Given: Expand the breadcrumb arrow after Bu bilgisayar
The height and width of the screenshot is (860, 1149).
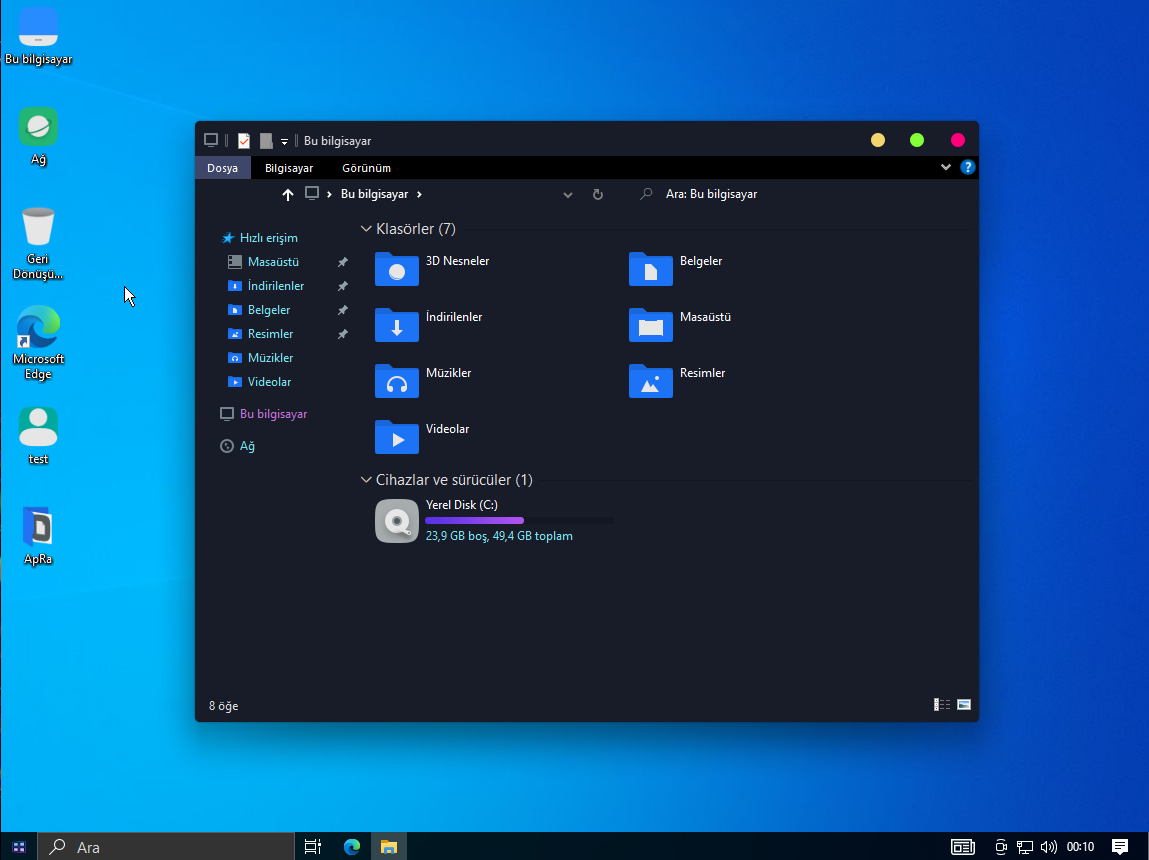Looking at the screenshot, I should tap(419, 194).
